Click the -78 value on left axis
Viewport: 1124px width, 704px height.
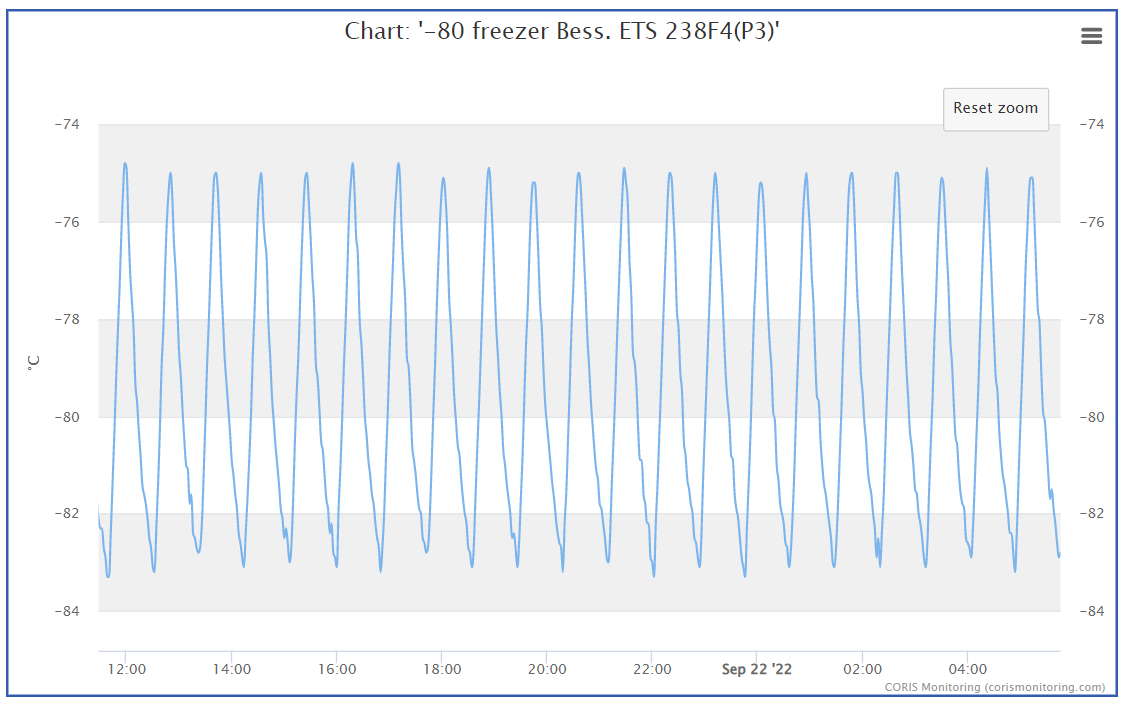[x=66, y=319]
